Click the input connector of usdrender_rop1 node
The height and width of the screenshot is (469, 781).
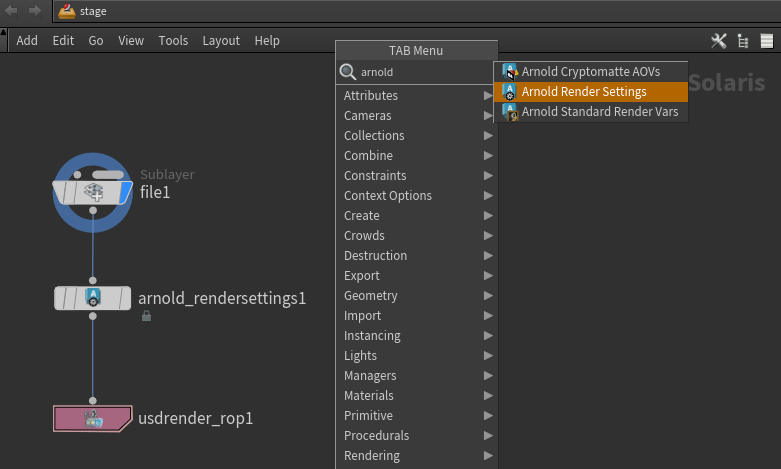(x=93, y=400)
